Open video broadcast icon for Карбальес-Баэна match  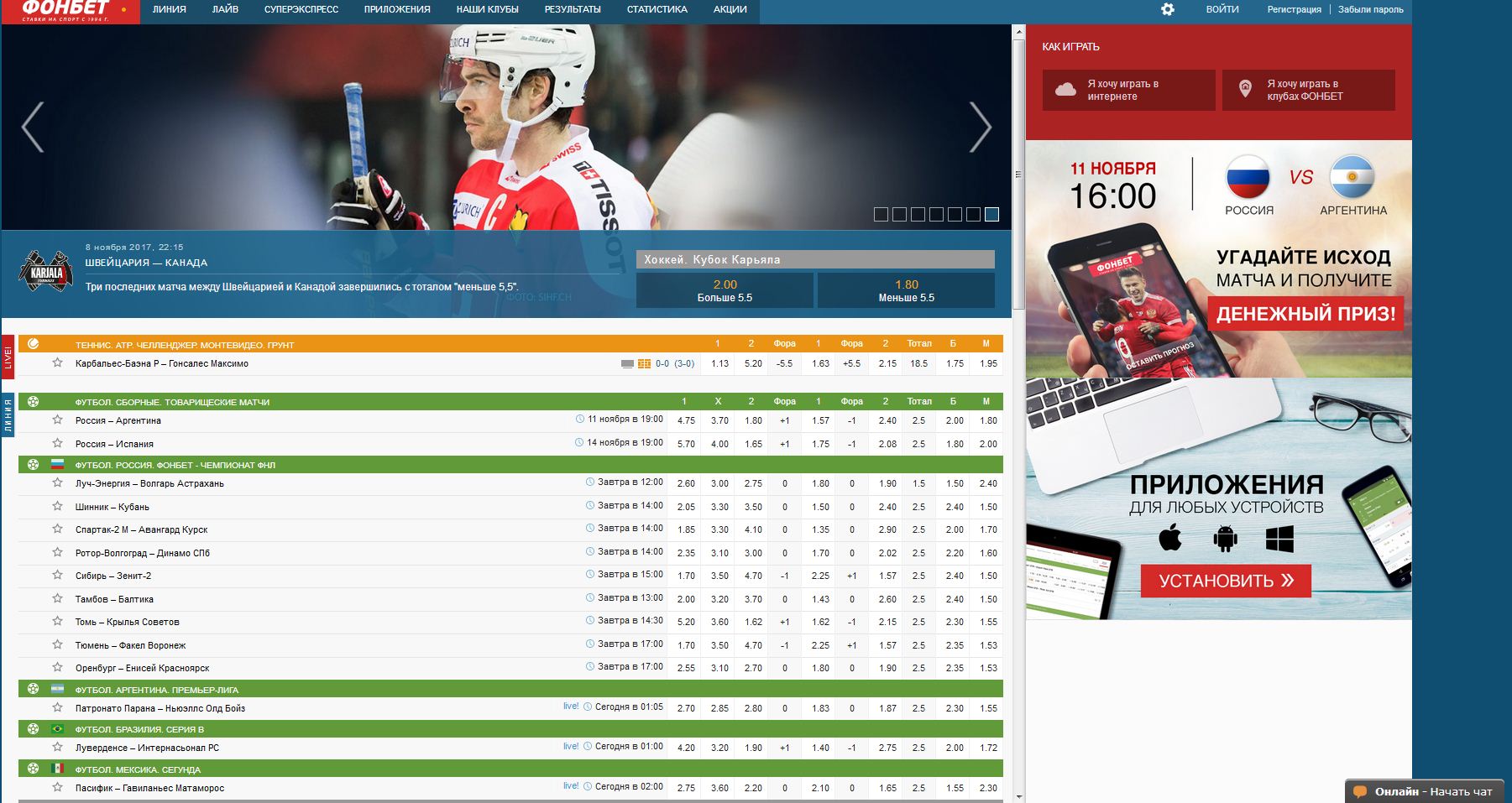point(627,364)
